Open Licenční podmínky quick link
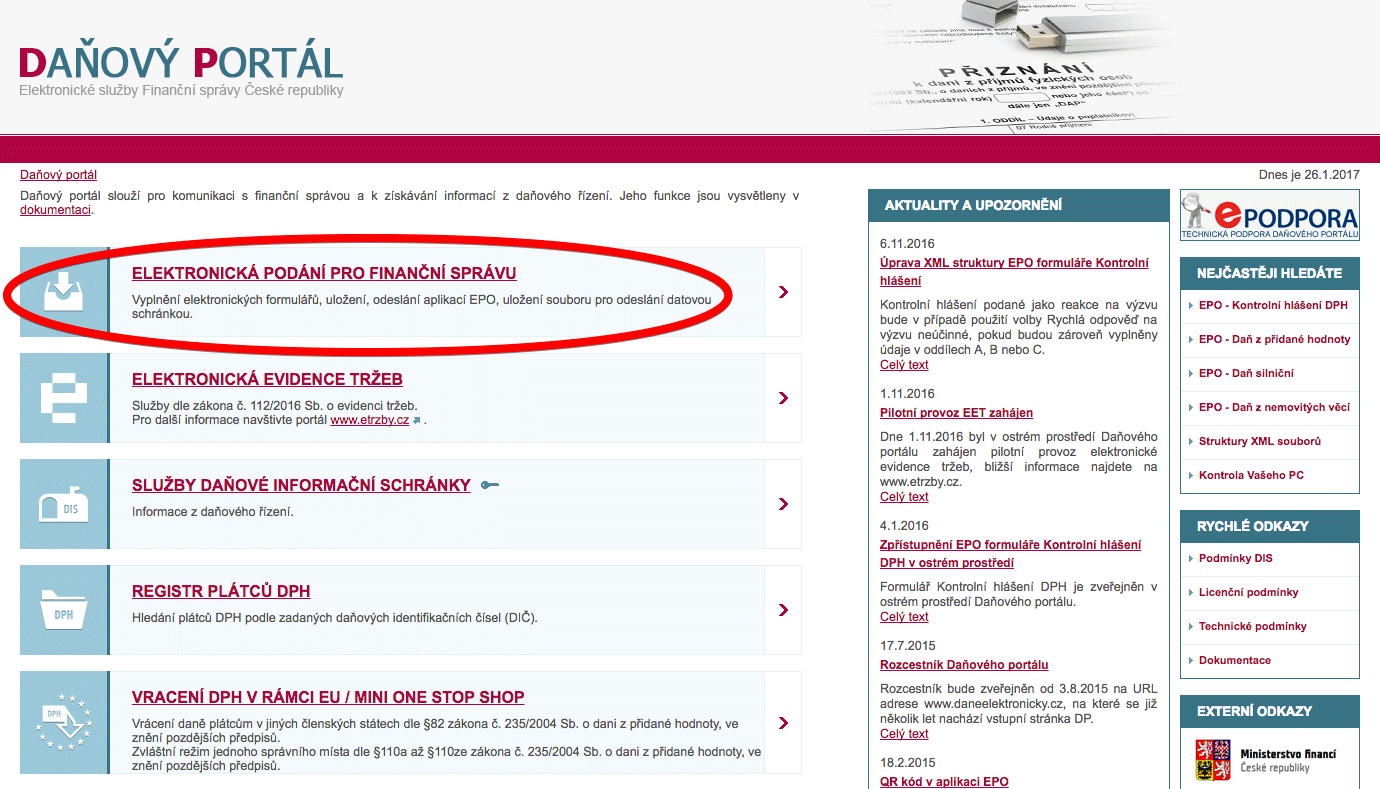The height and width of the screenshot is (789, 1380). [x=1248, y=592]
